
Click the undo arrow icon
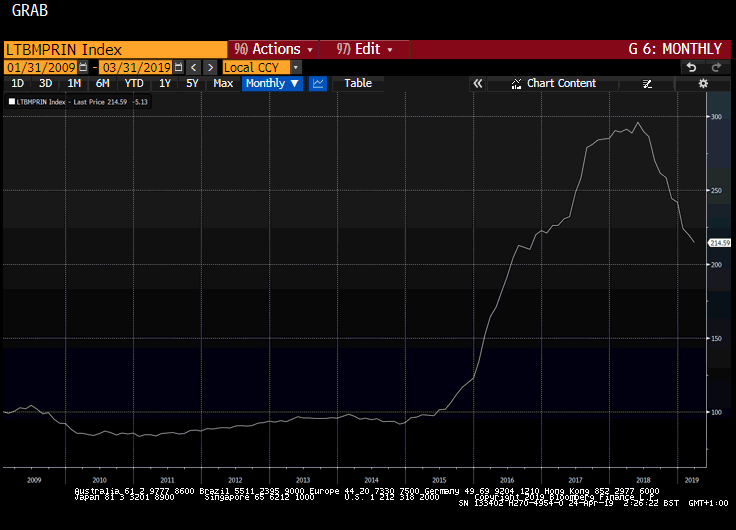[690, 67]
